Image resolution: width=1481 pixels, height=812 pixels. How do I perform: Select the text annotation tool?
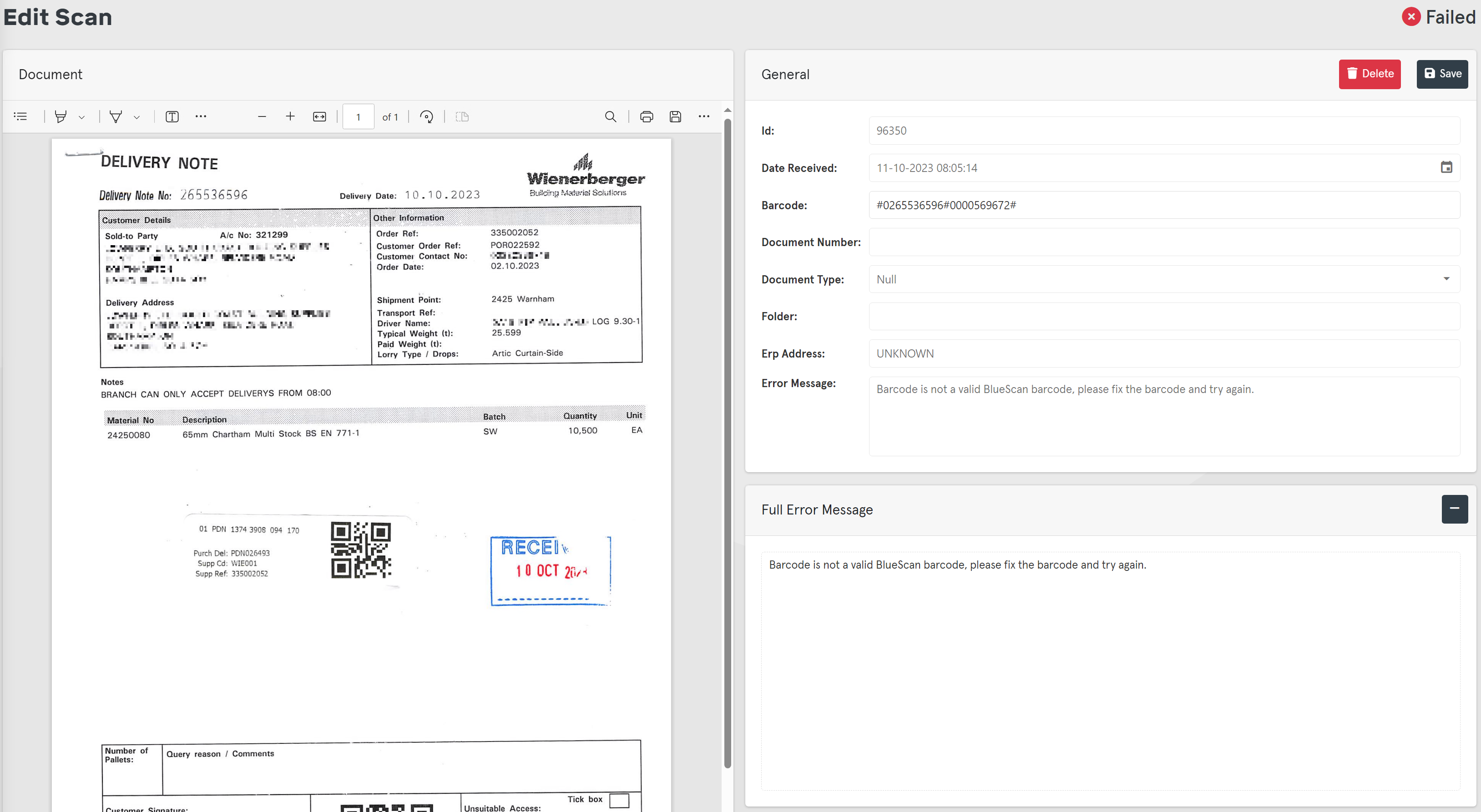tap(172, 116)
